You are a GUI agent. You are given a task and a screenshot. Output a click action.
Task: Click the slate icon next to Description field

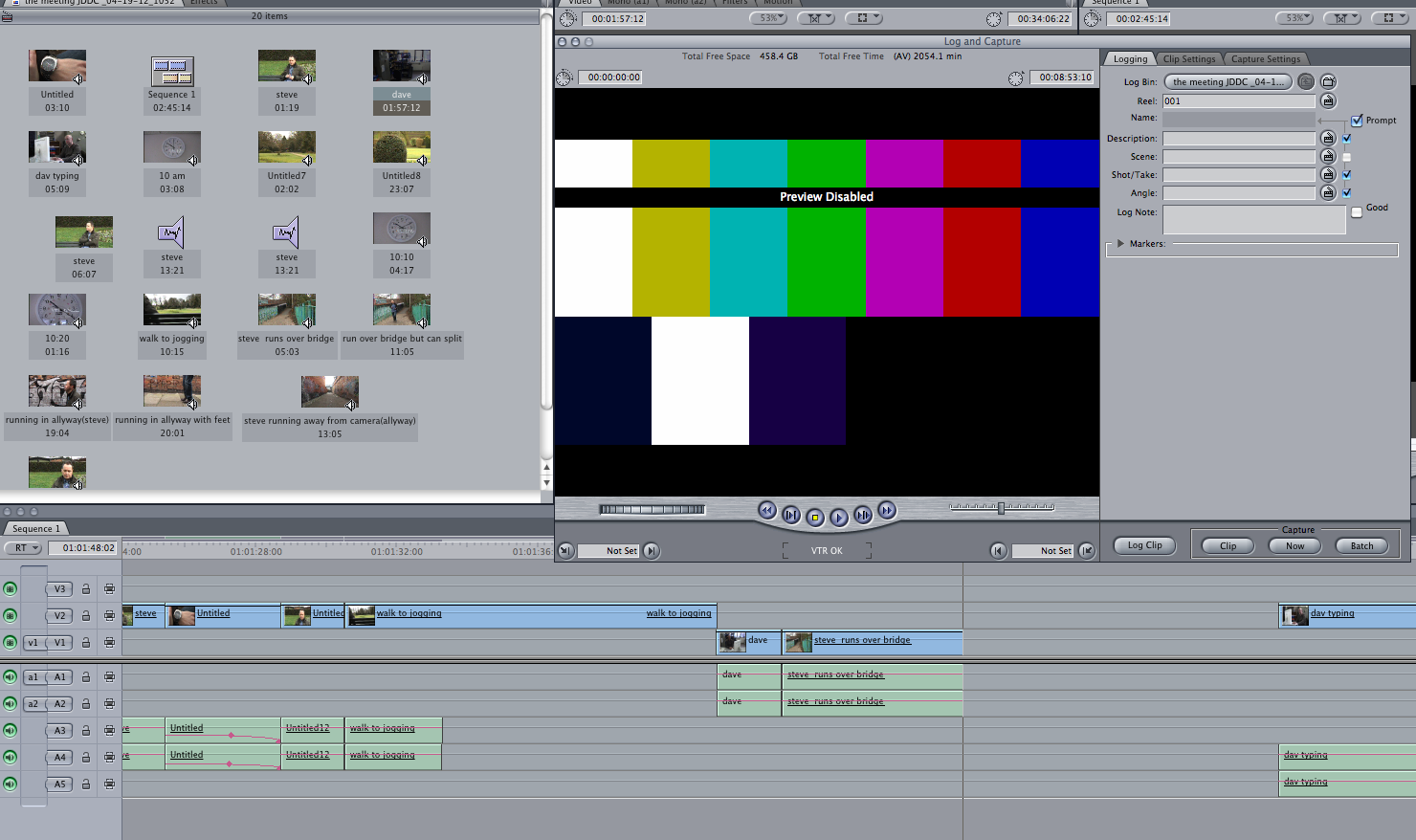pos(1328,138)
